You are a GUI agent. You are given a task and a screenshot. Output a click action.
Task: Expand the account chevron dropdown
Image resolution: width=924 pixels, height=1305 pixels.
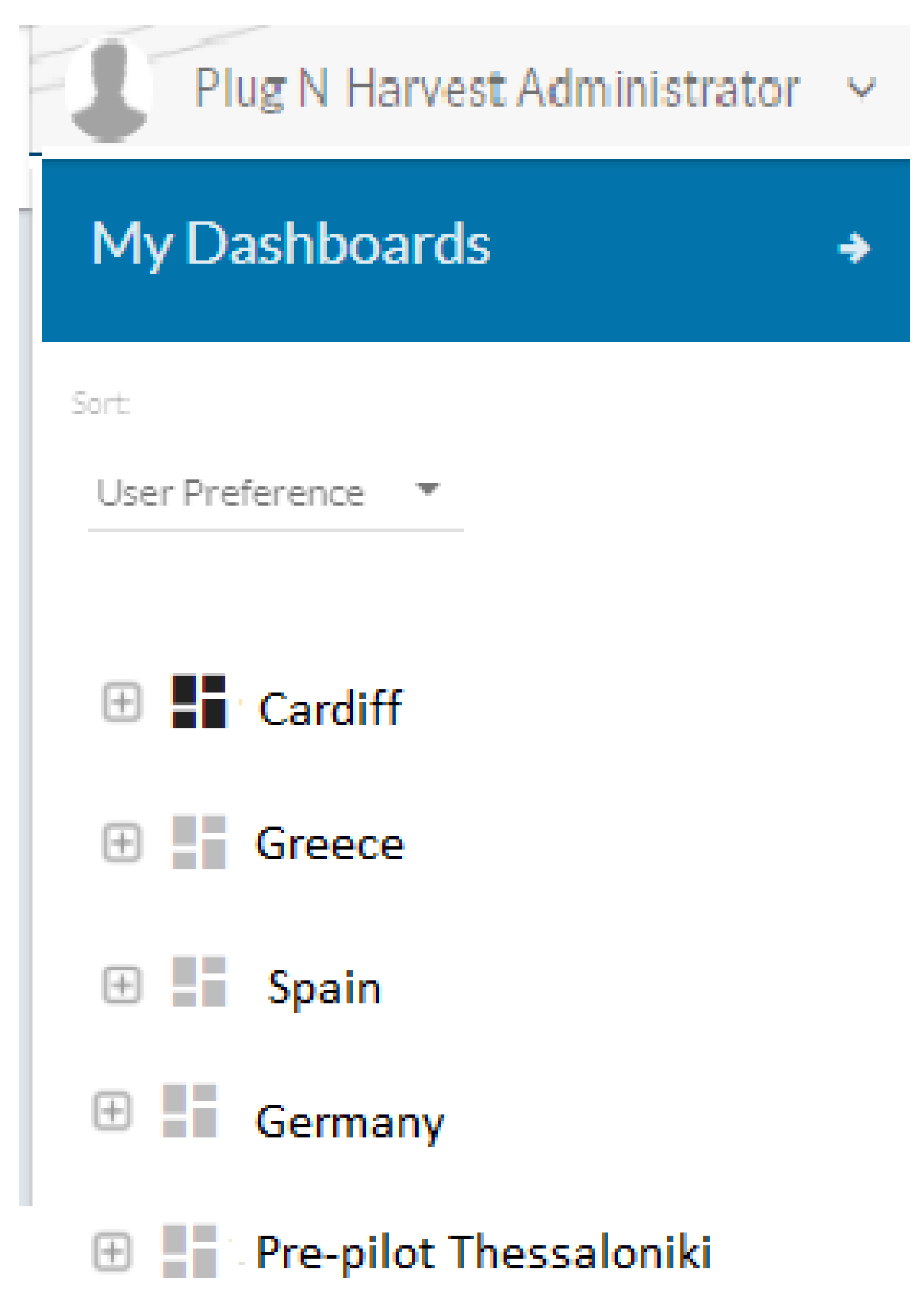coord(861,89)
